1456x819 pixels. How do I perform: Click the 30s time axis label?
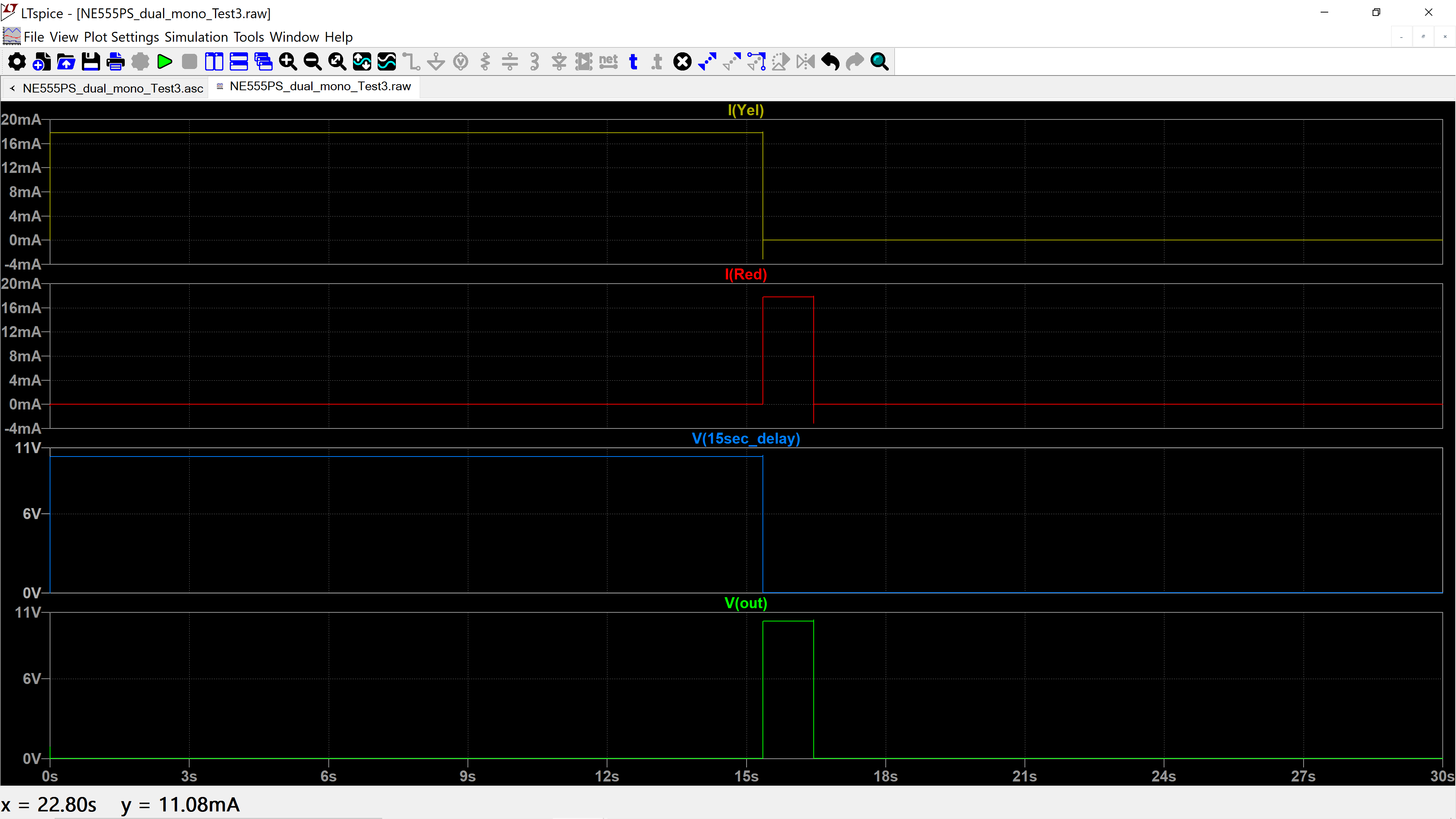click(x=1442, y=776)
